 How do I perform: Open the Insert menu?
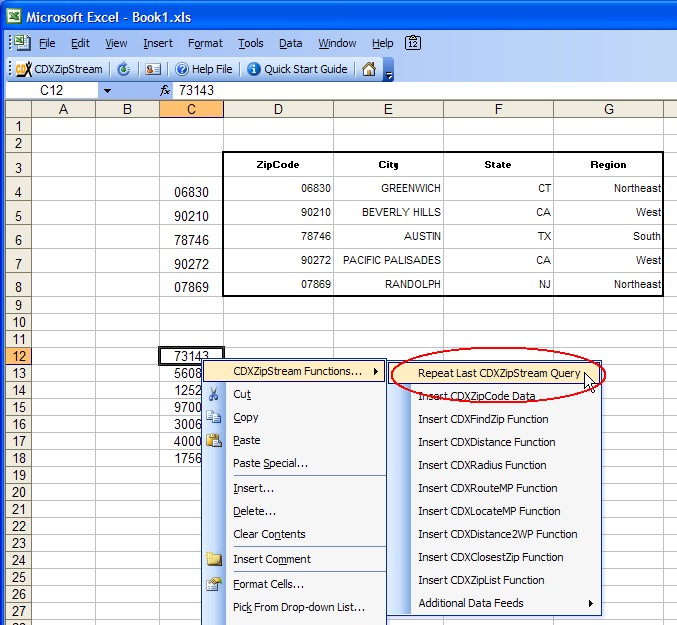(158, 43)
